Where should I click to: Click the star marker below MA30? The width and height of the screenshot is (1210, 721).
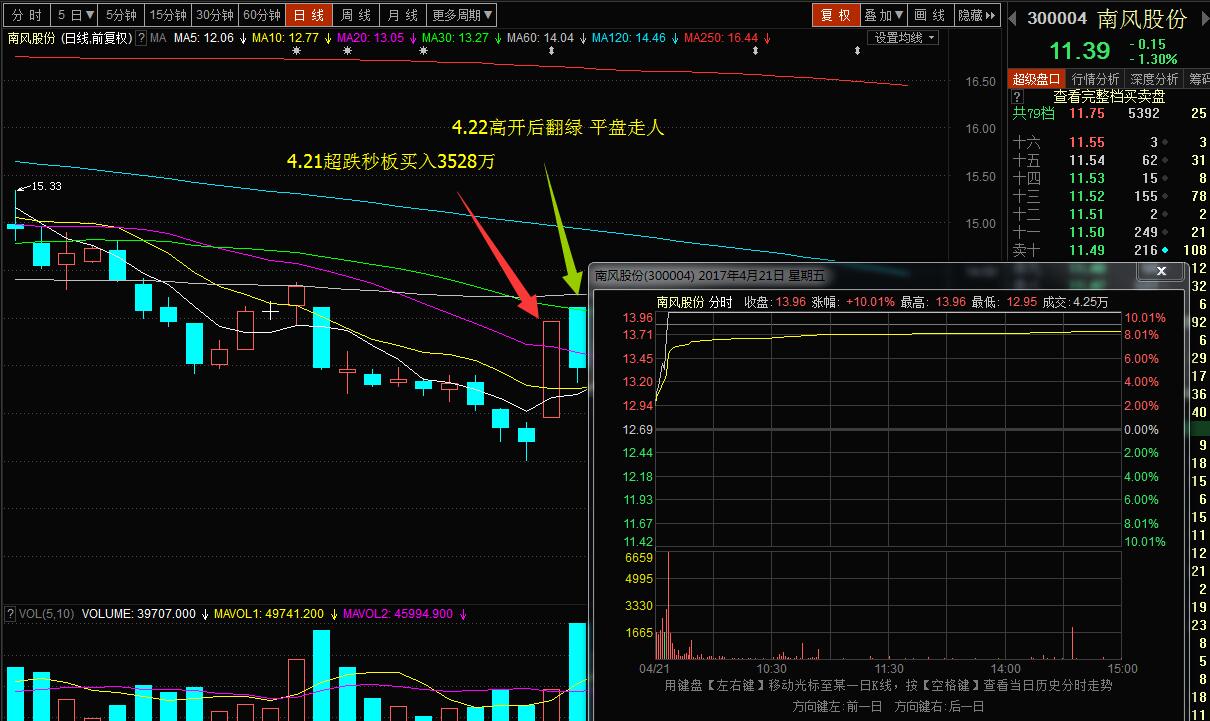tap(423, 51)
